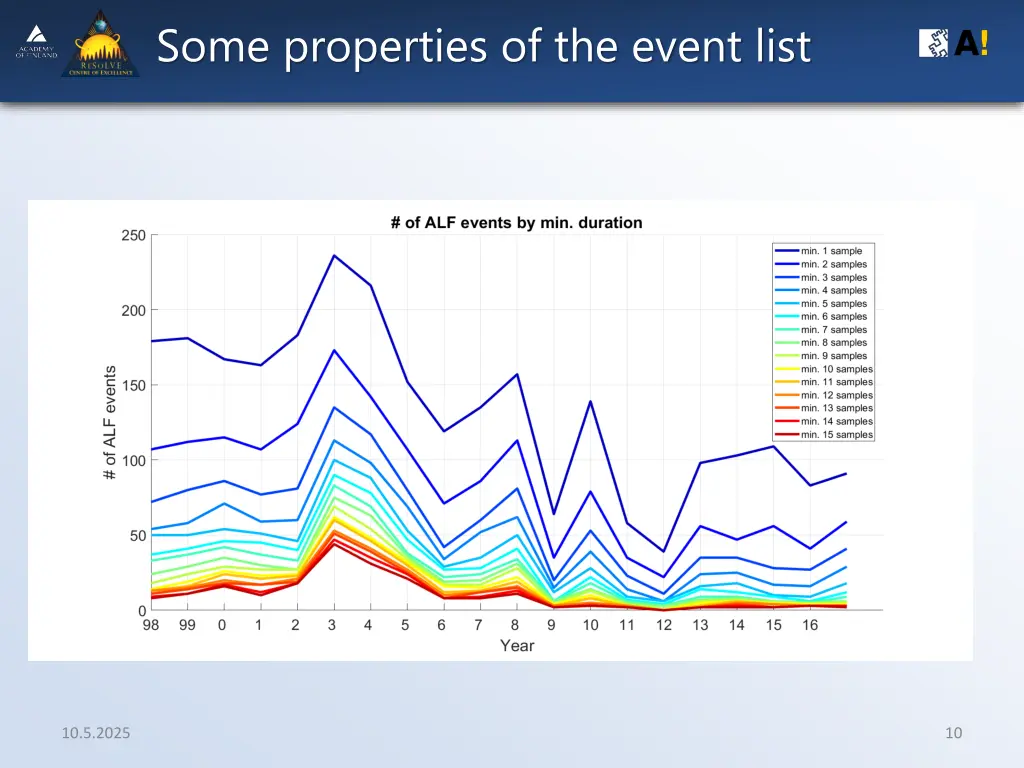The height and width of the screenshot is (768, 1024).
Task: Select legend entry 'min. 6 samples'
Action: 821,316
